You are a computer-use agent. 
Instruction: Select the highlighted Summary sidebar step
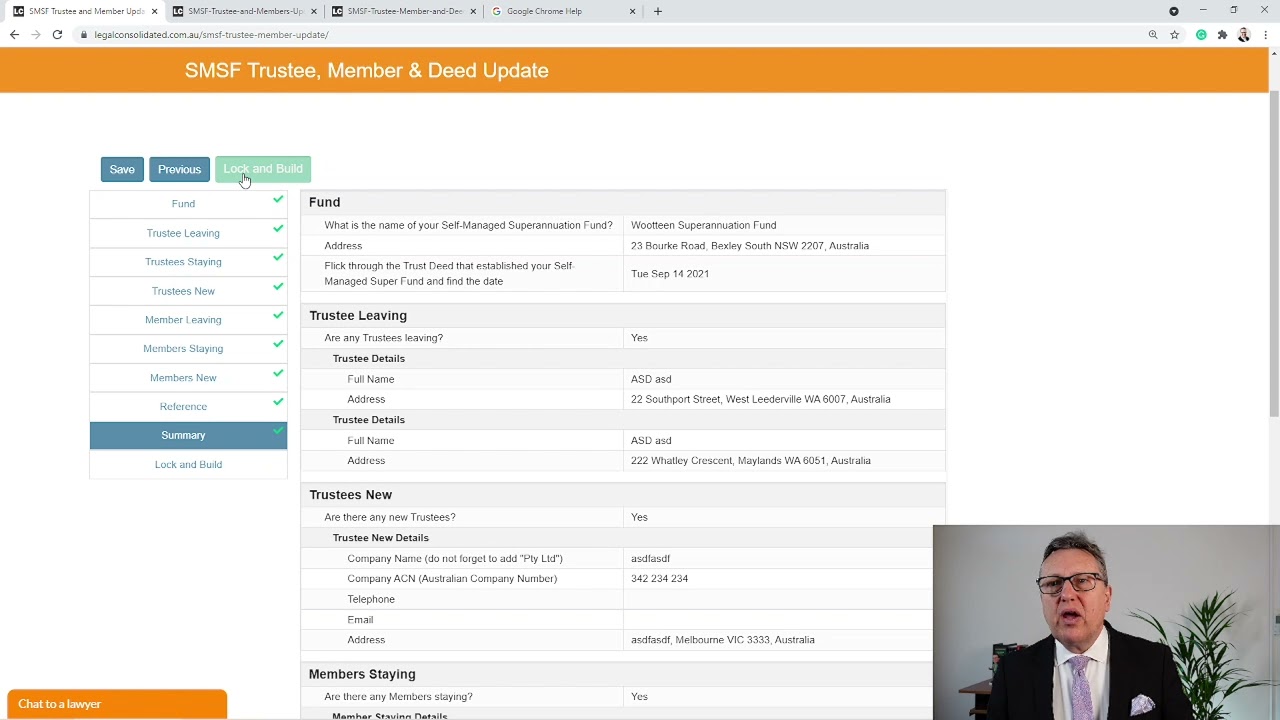coord(188,435)
